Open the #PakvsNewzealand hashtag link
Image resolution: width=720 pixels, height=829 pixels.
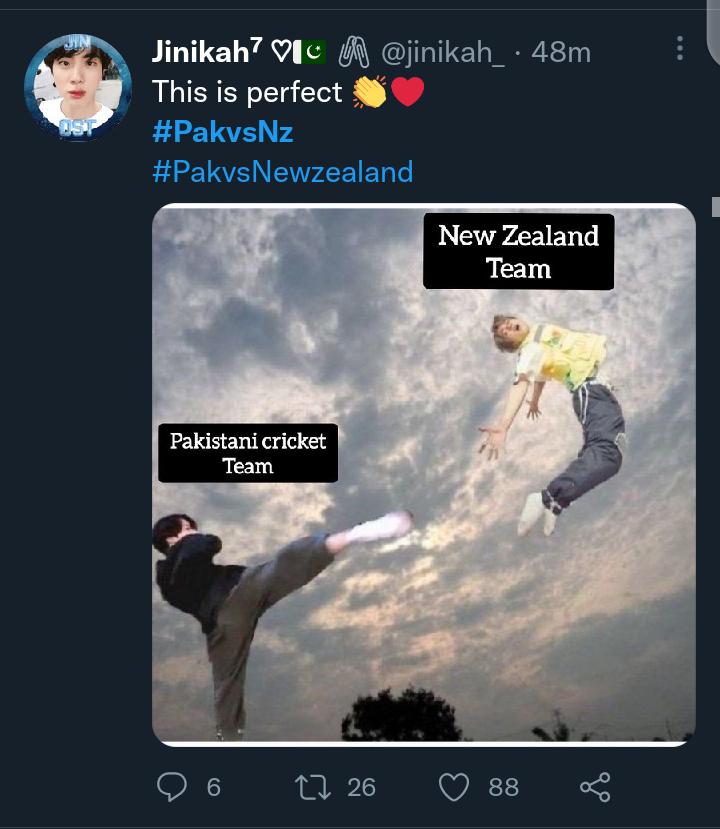click(283, 172)
